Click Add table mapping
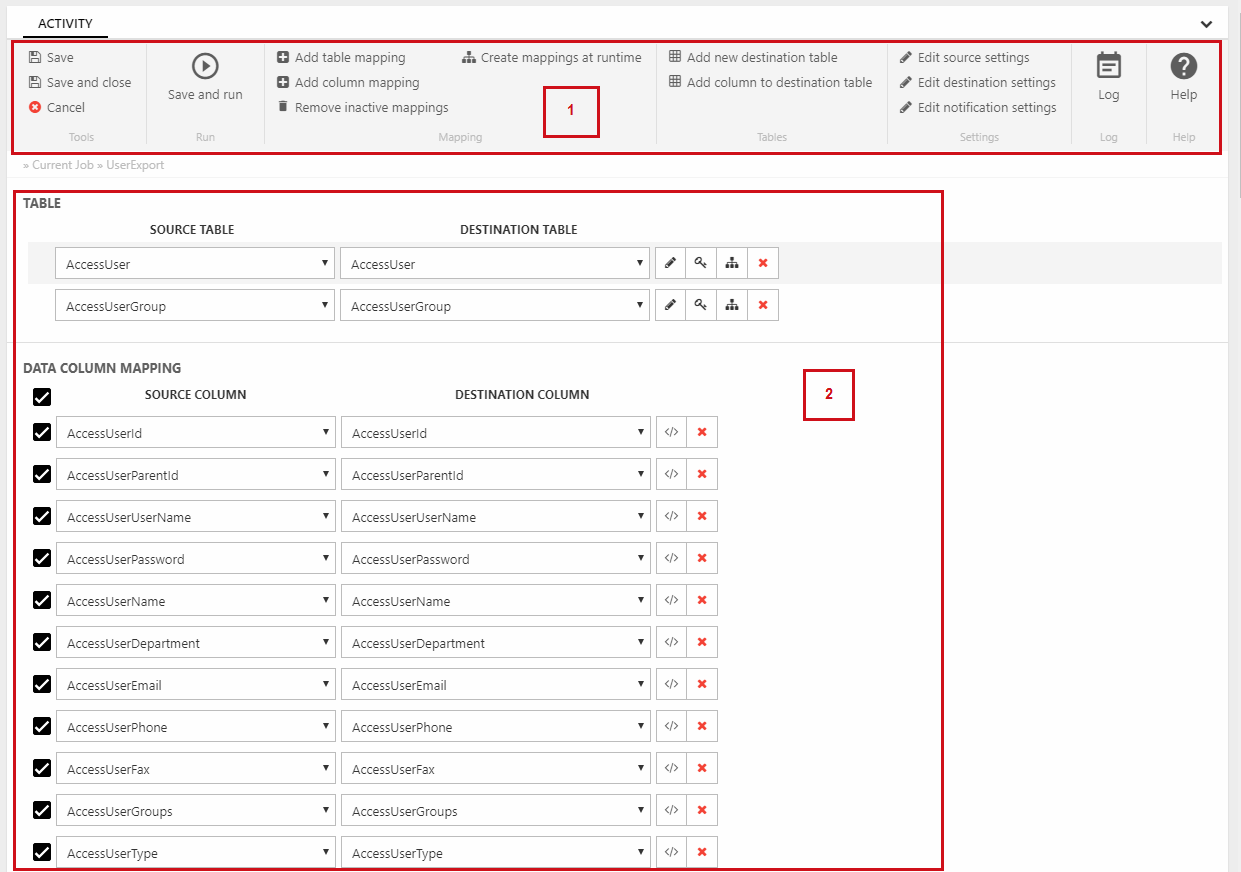 click(349, 58)
